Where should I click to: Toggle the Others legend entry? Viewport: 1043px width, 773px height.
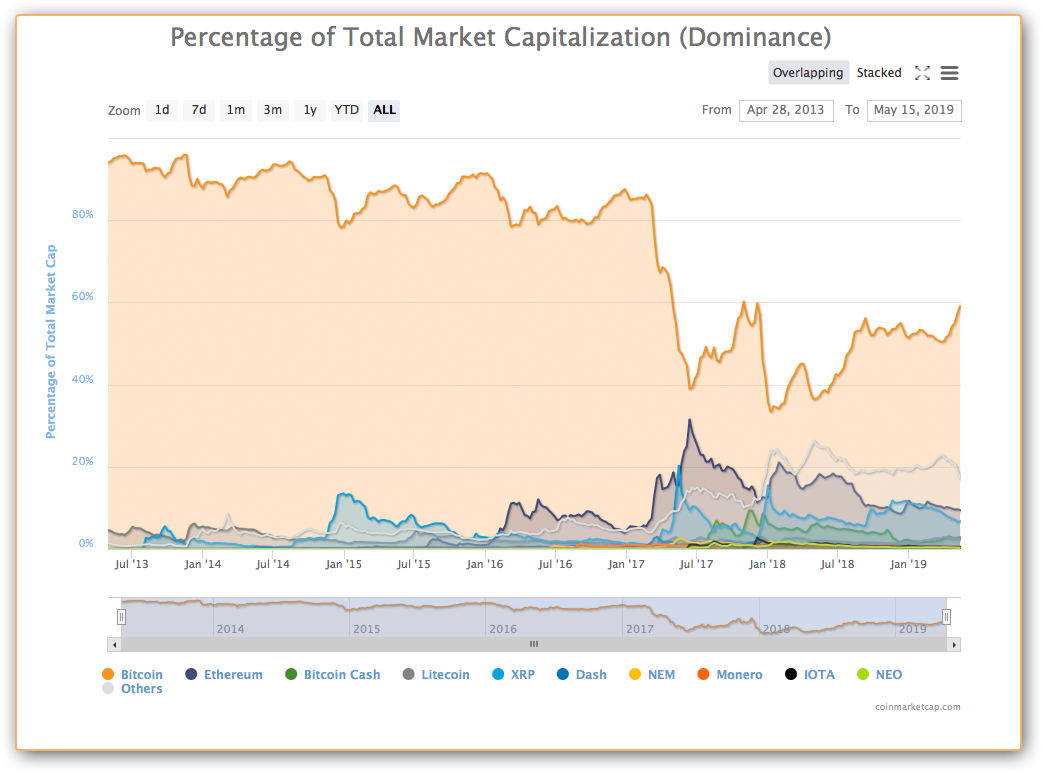pos(108,689)
